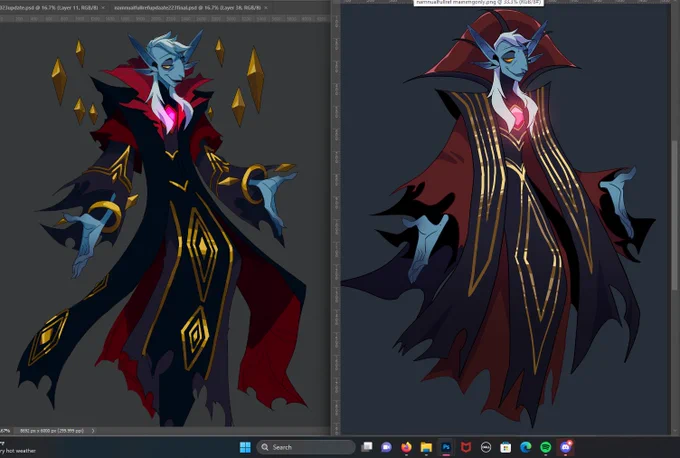Open the hot weather widget on taskbar
Viewport: 680px width, 458px height.
[x=18, y=448]
